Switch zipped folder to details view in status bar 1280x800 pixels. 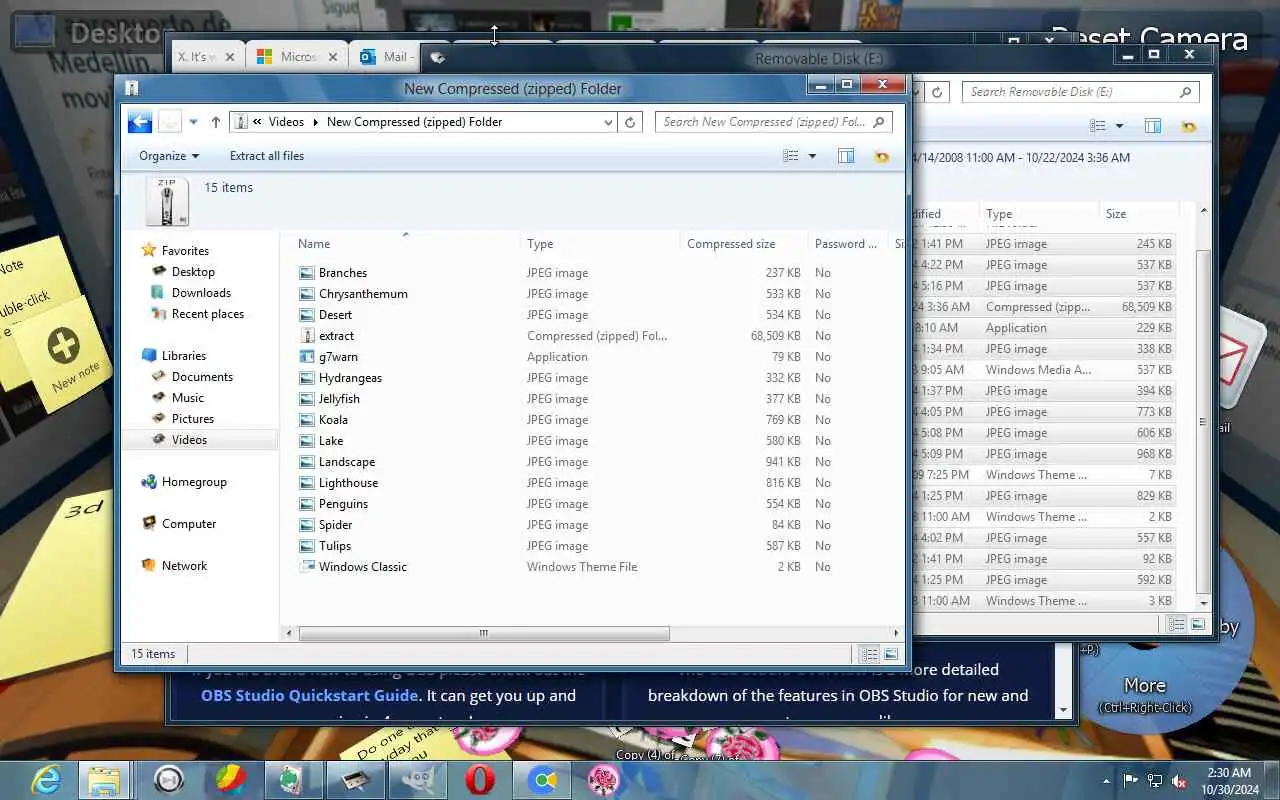[x=870, y=654]
